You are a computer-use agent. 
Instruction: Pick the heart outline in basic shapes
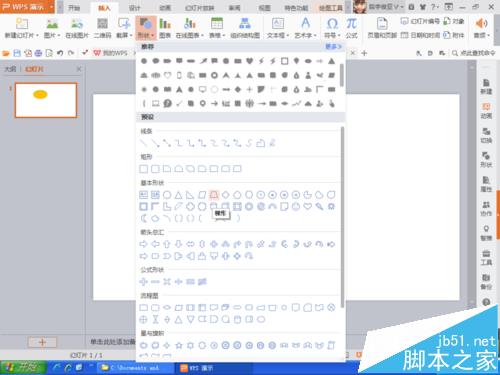pos(308,206)
